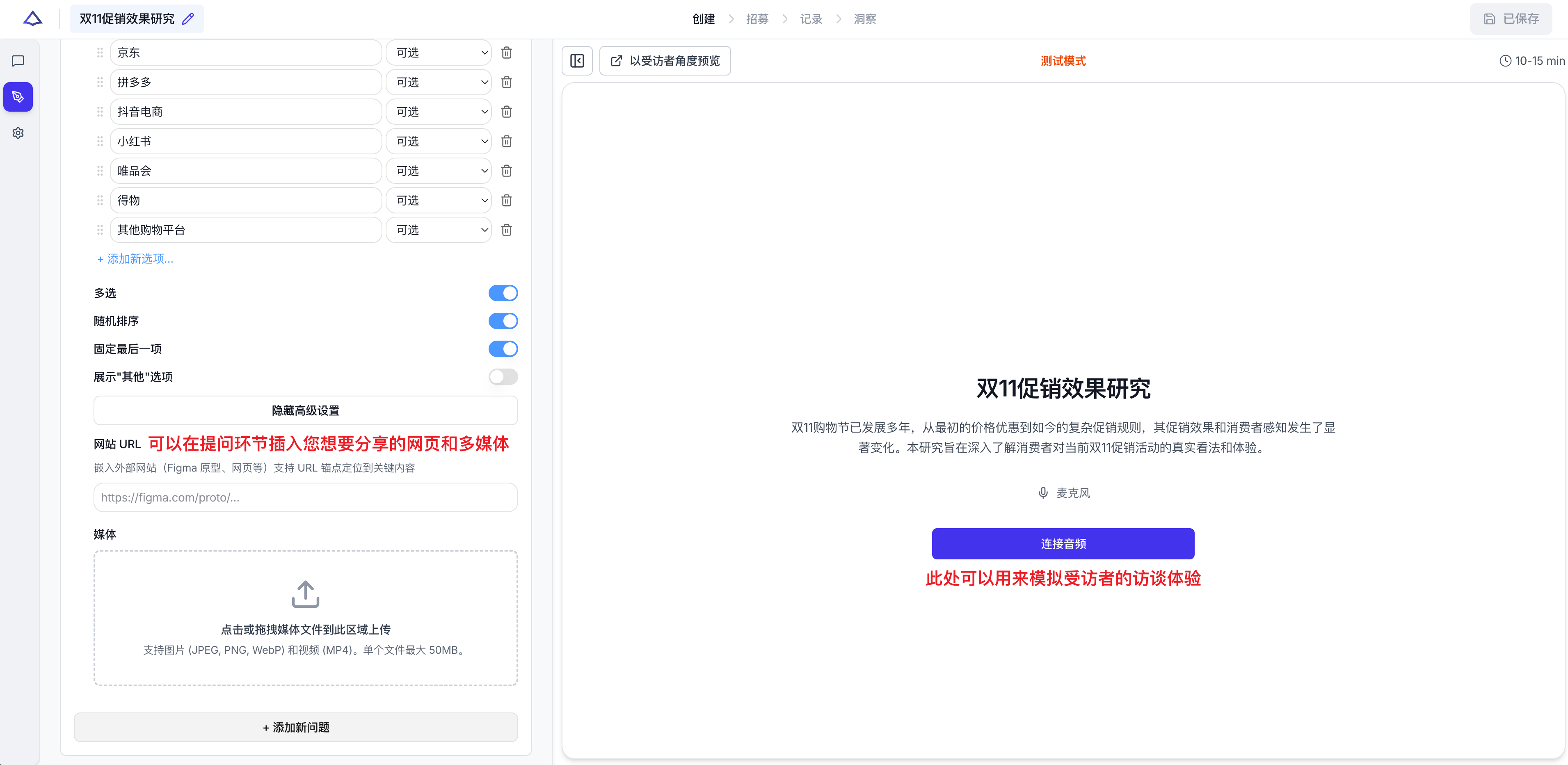Image resolution: width=1568 pixels, height=765 pixels.
Task: Toggle the 随机排序 switch
Action: click(x=503, y=321)
